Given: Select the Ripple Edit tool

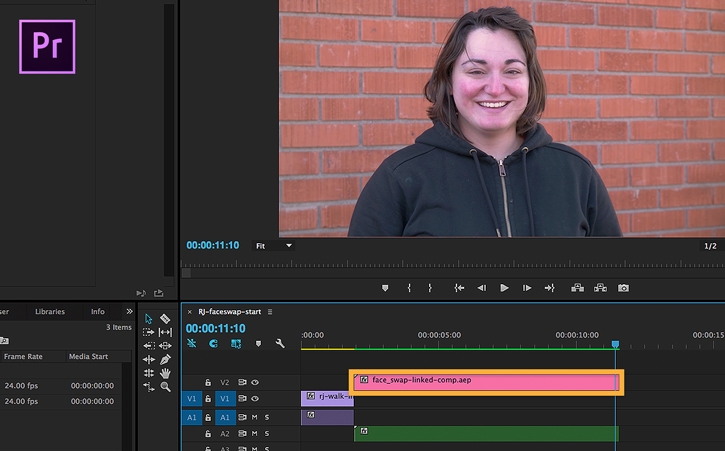Looking at the screenshot, I should coord(148,359).
